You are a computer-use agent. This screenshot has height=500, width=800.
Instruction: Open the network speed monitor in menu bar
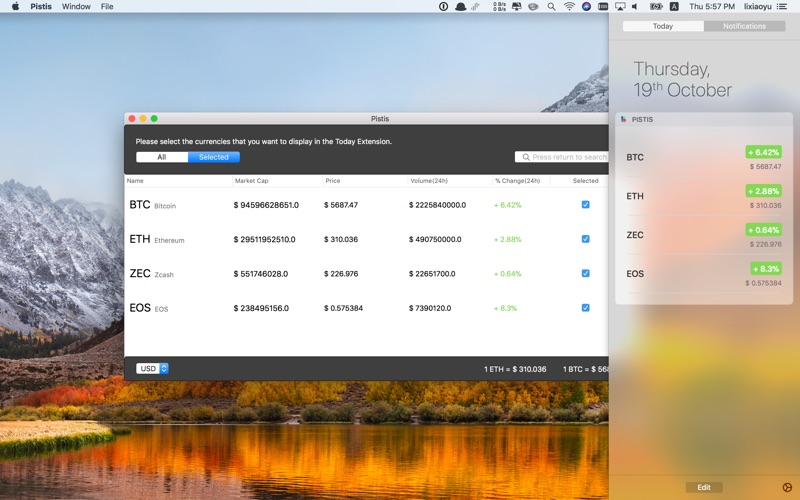coord(499,7)
